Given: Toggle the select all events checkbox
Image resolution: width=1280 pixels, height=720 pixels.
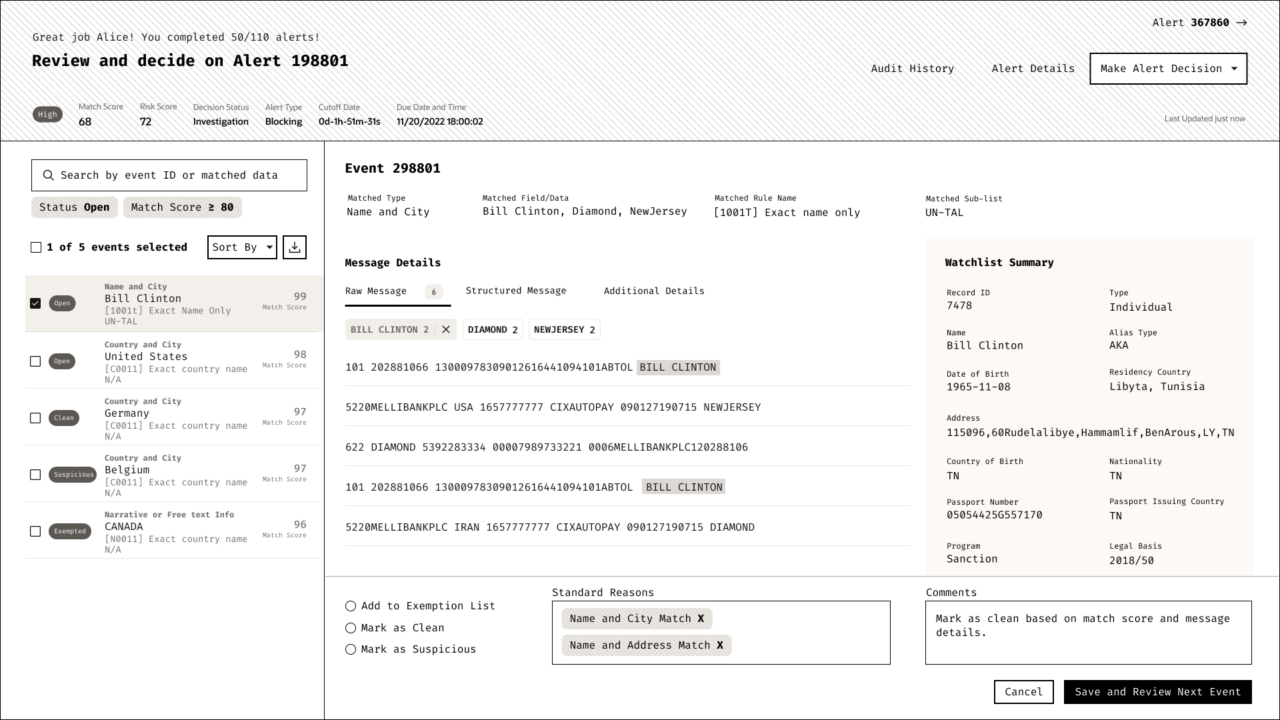Looking at the screenshot, I should click(36, 247).
